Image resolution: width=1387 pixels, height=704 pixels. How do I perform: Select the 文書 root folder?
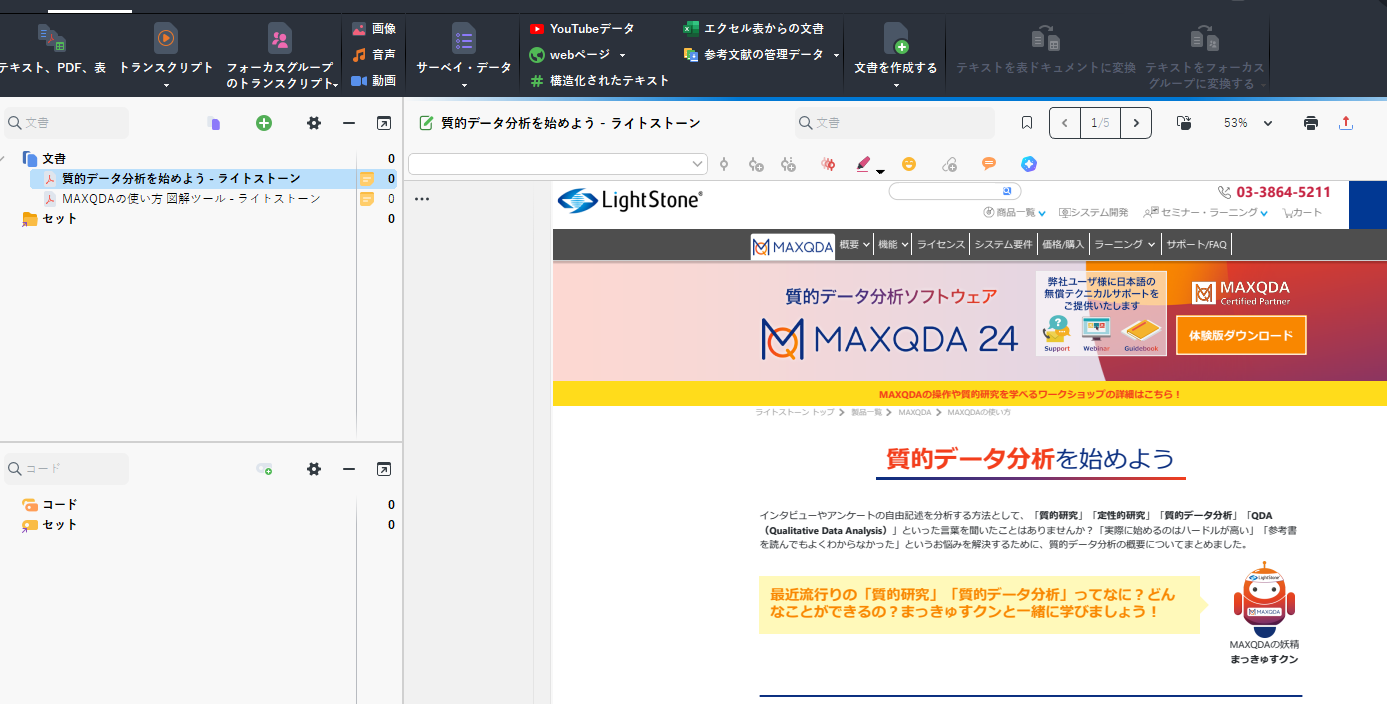click(x=55, y=159)
